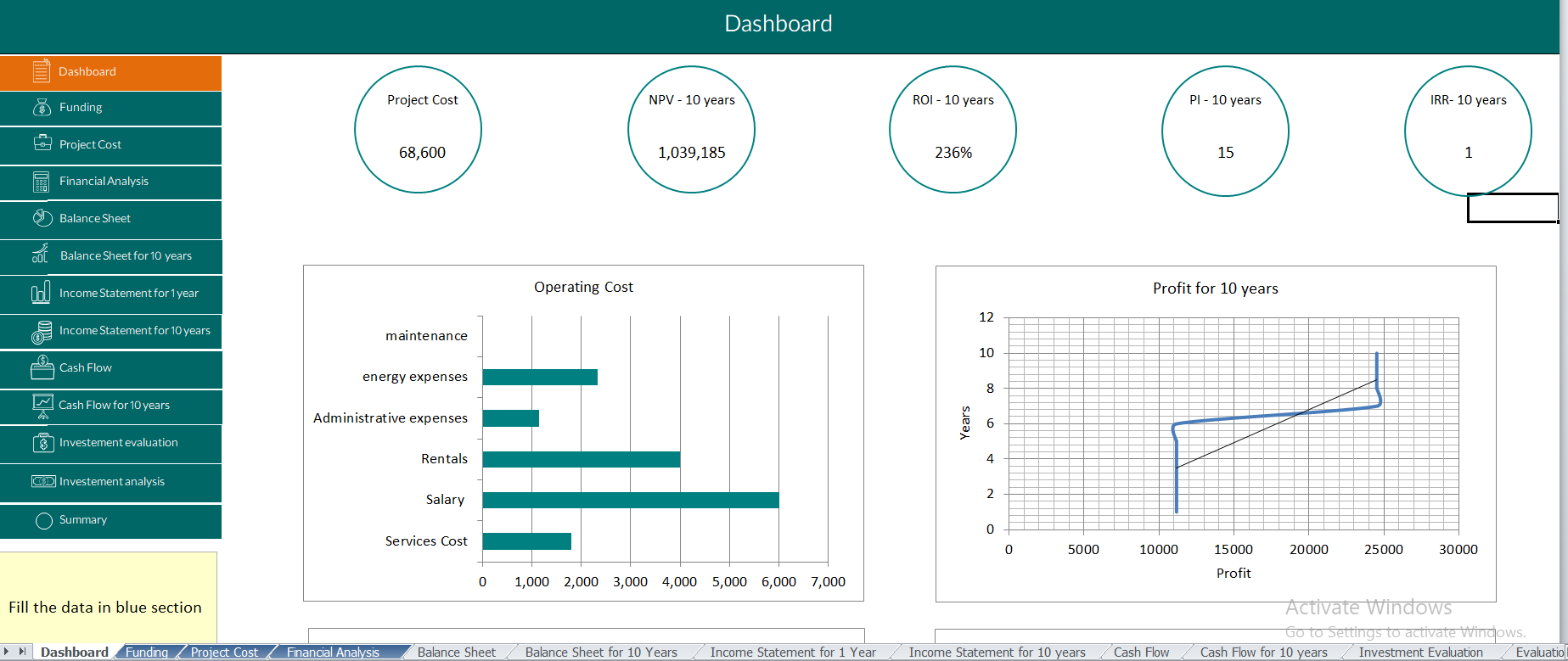Open the Income Statement for 10 years sidebar button

tap(110, 331)
